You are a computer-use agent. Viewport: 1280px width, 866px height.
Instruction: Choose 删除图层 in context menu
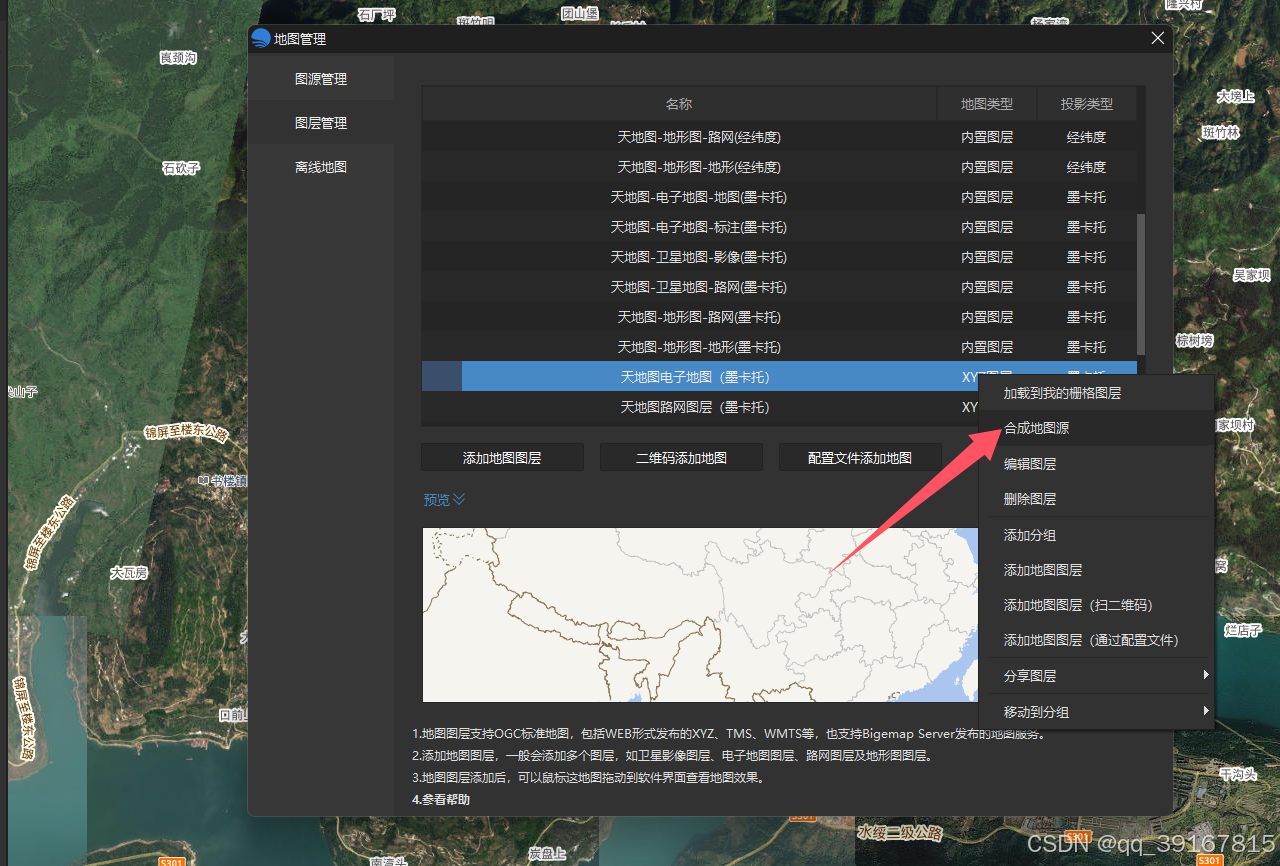(1096, 499)
